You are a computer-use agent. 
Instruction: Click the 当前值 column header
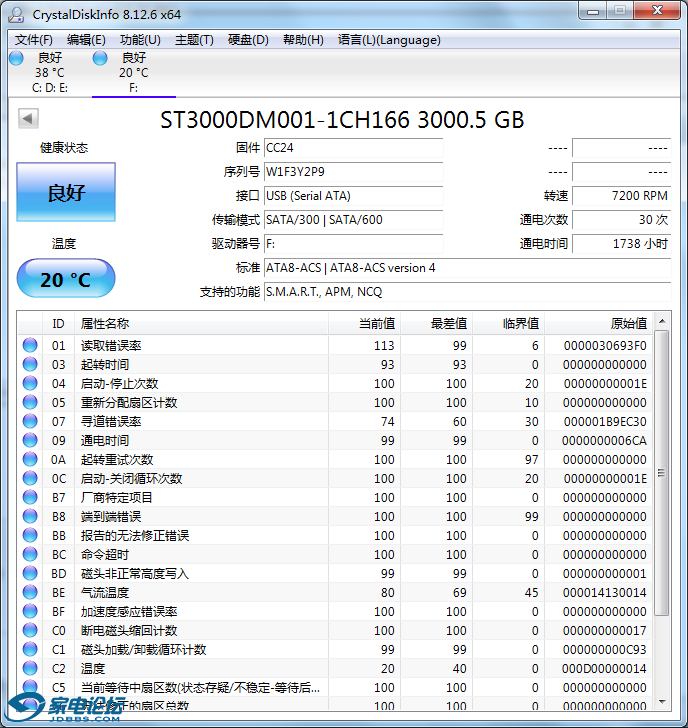coord(364,324)
